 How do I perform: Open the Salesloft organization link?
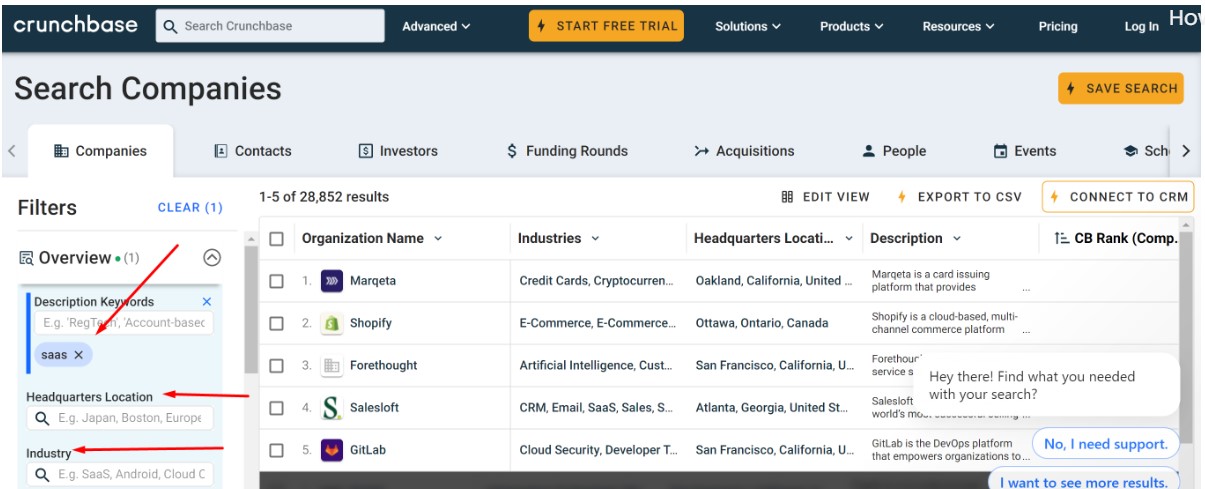point(376,408)
